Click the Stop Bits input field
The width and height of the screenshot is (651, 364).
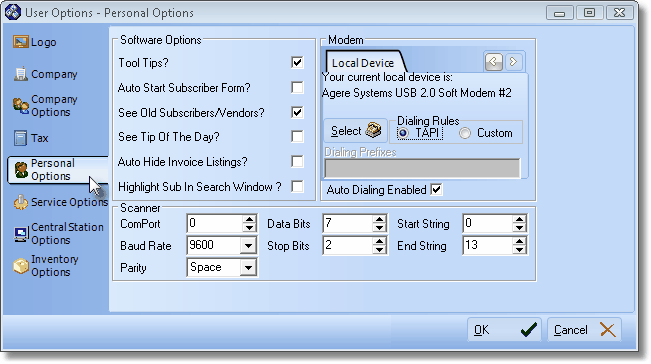pos(348,245)
